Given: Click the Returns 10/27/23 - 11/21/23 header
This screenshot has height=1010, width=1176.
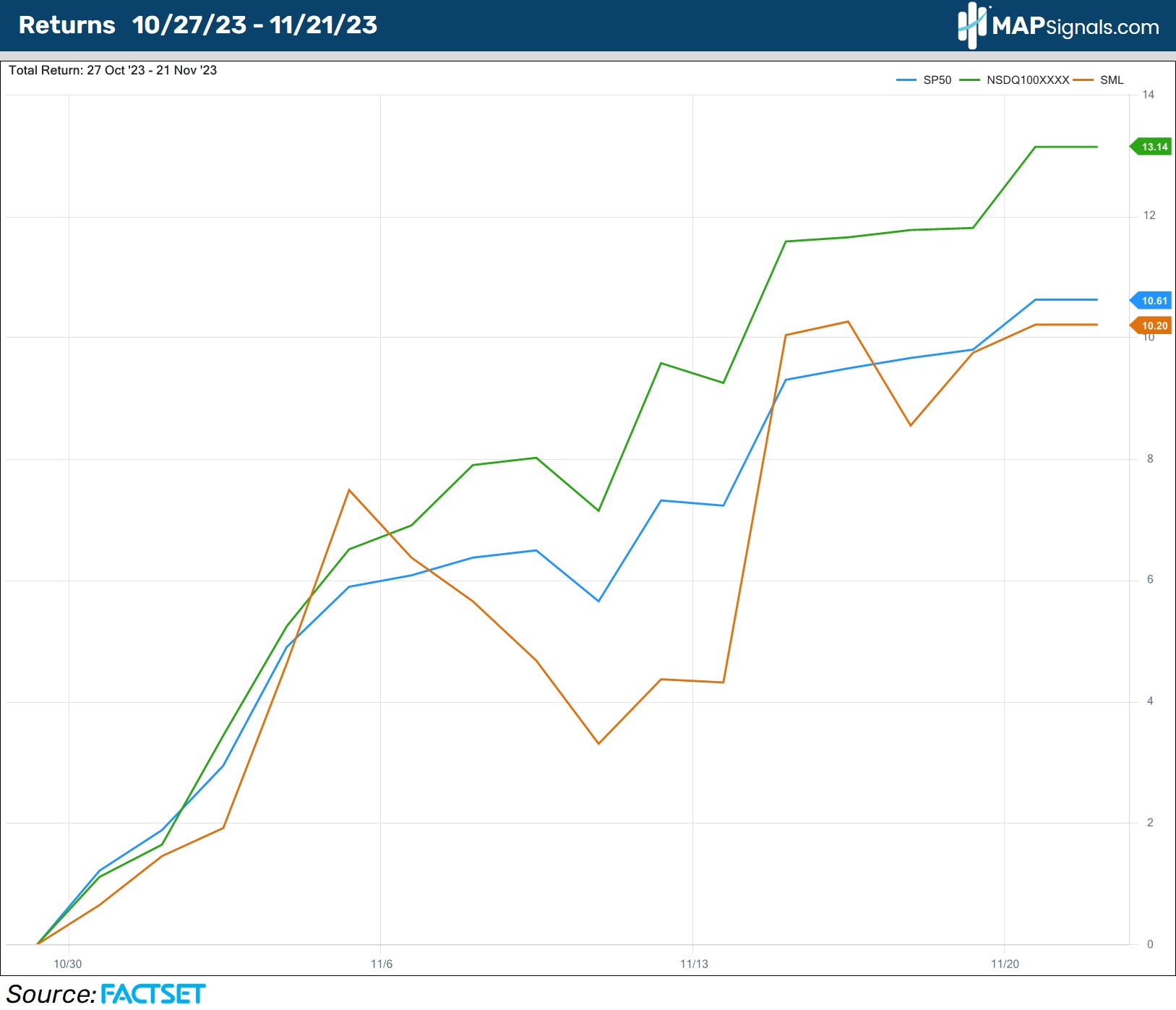Looking at the screenshot, I should coord(198,25).
